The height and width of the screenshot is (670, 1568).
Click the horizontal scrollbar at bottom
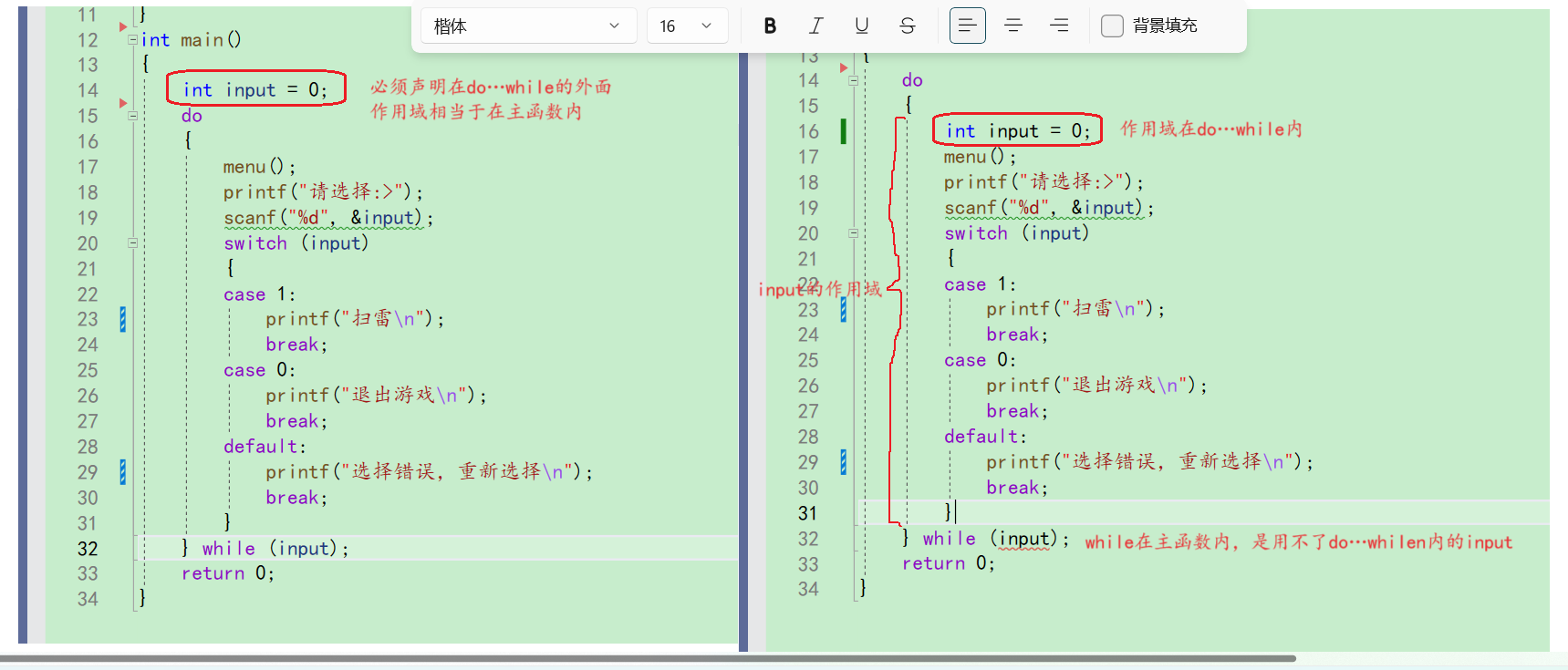(x=648, y=657)
